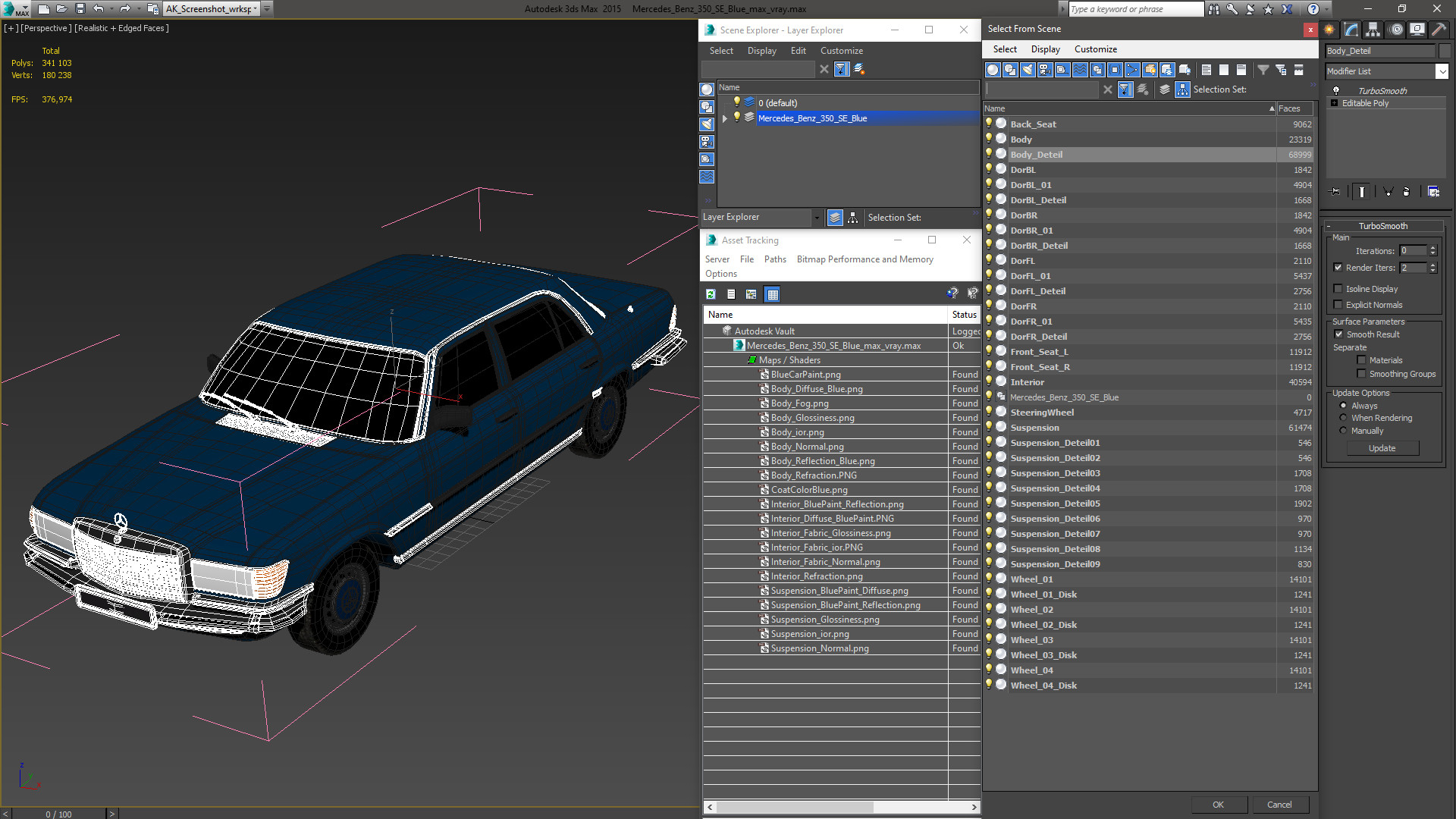Open the Utilities hammer tab in the command panel
1456x819 pixels.
pyautogui.click(x=1439, y=30)
